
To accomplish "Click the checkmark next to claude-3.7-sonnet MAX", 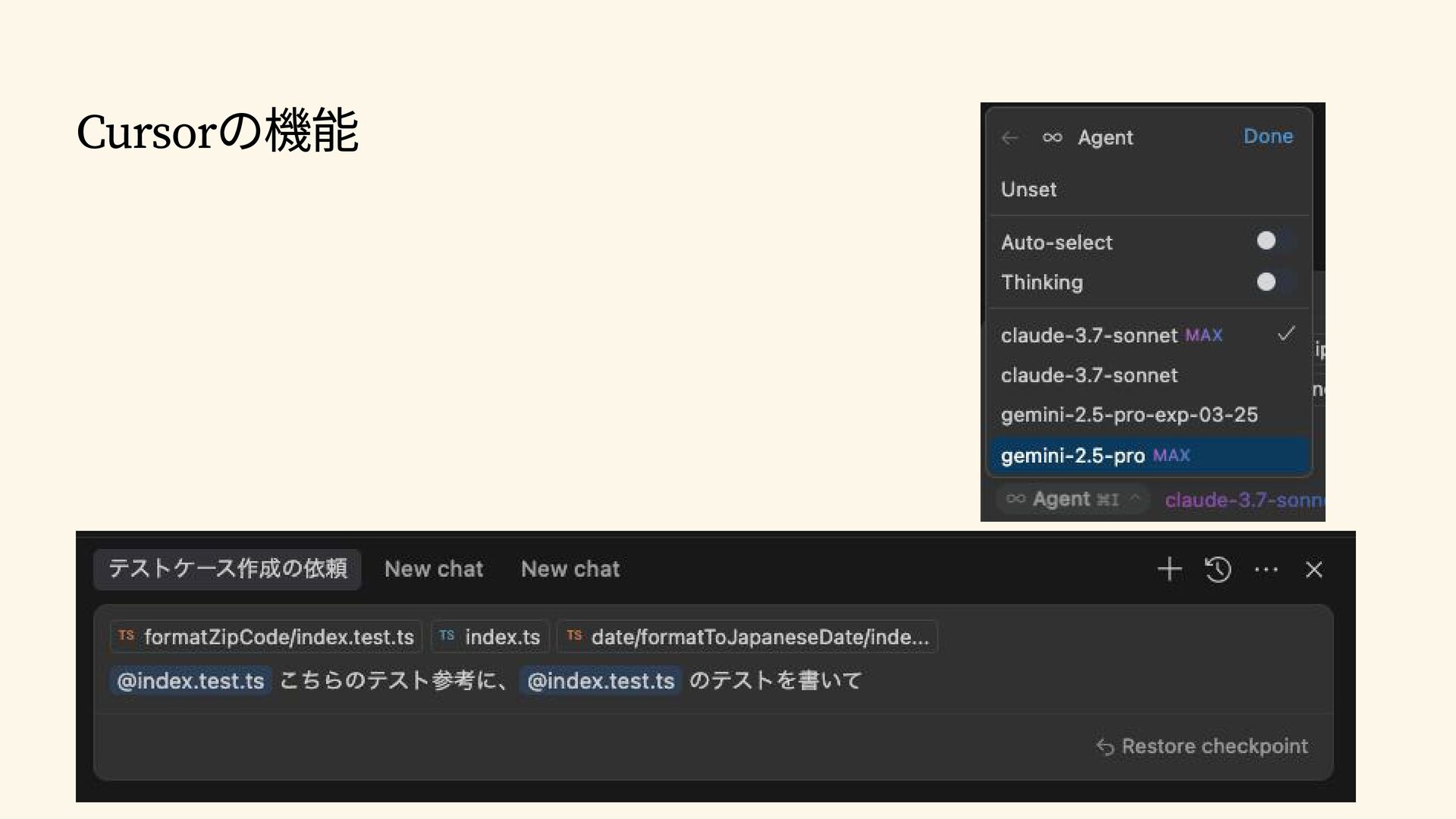I will coord(1286,334).
